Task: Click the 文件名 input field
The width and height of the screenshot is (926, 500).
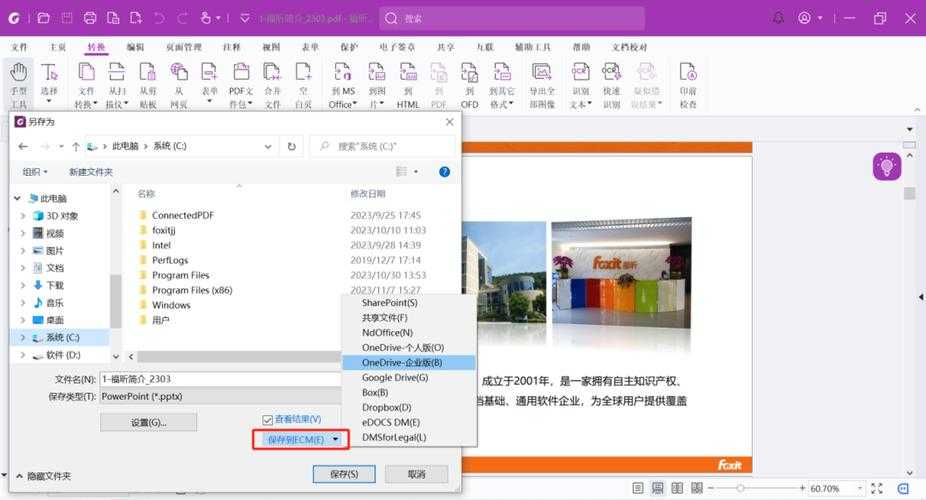Action: click(x=220, y=379)
